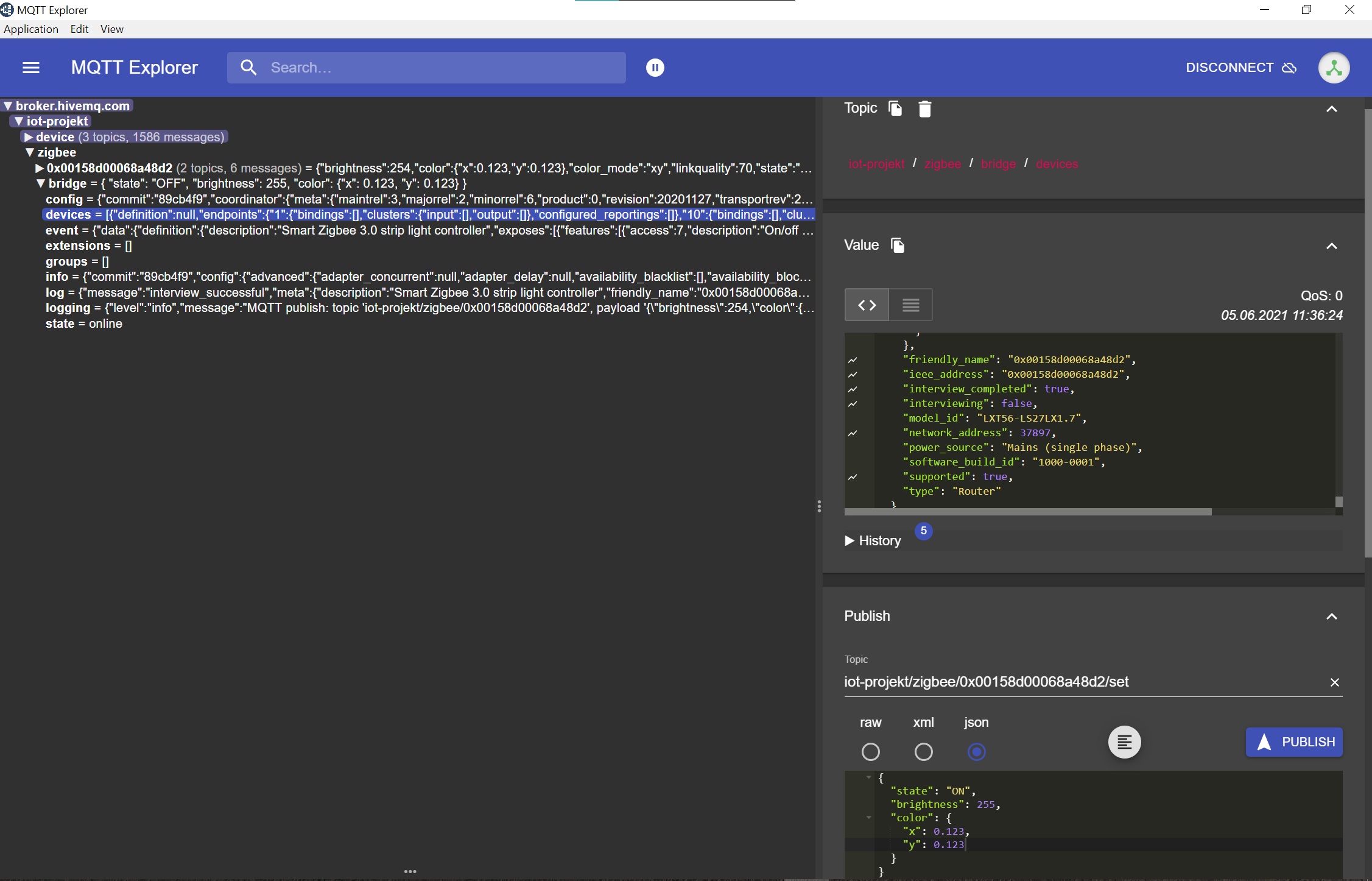This screenshot has height=881, width=1372.
Task: Select the xml payload format
Action: tap(923, 752)
